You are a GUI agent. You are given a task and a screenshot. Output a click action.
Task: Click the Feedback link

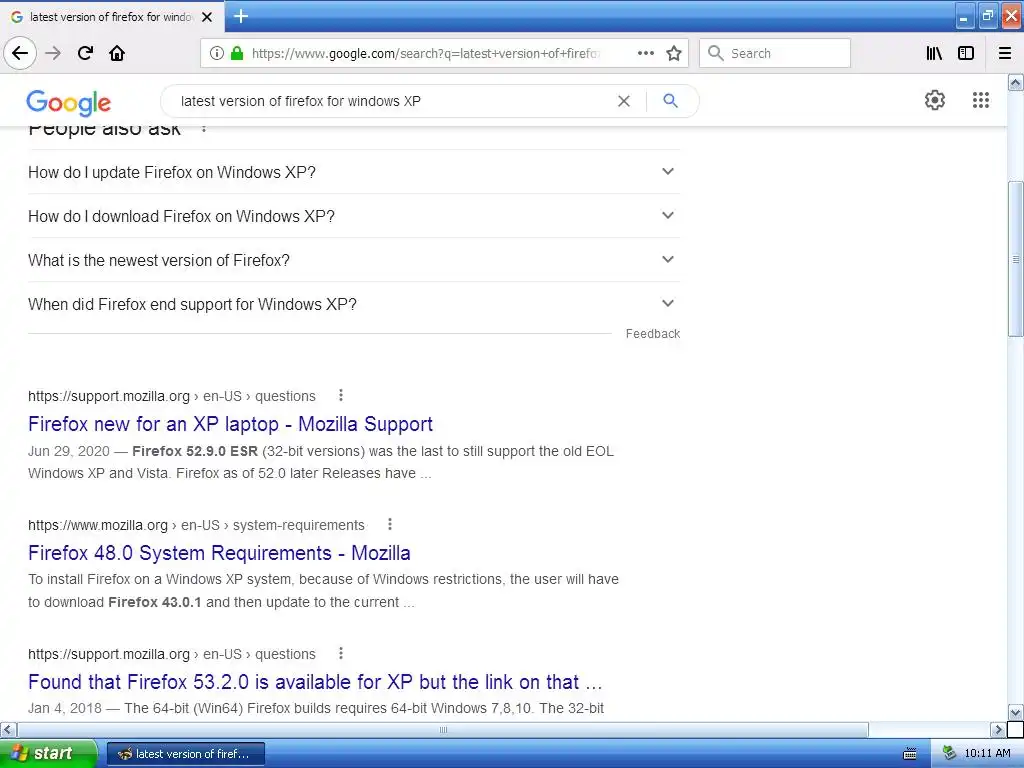tap(652, 334)
